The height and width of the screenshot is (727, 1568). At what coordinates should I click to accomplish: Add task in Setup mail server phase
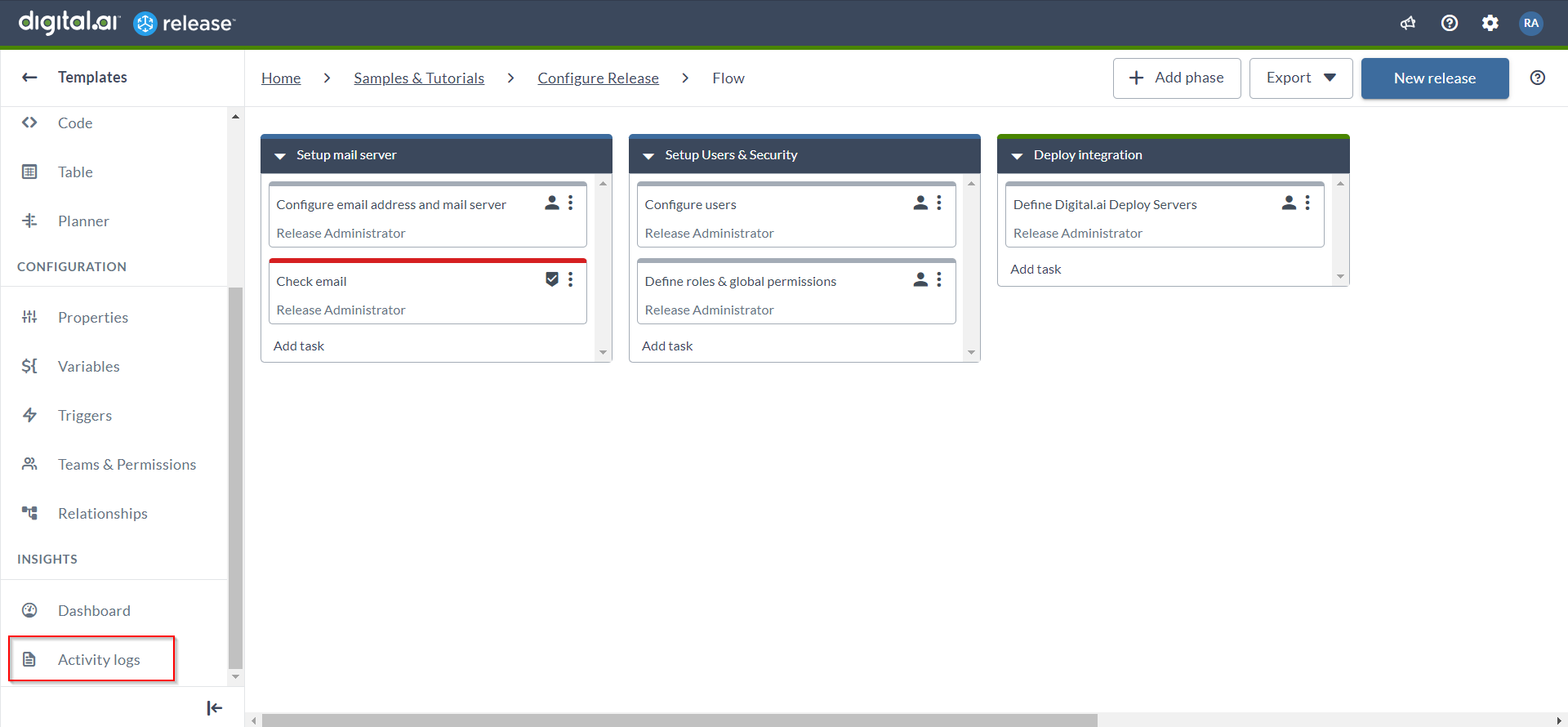(x=299, y=346)
